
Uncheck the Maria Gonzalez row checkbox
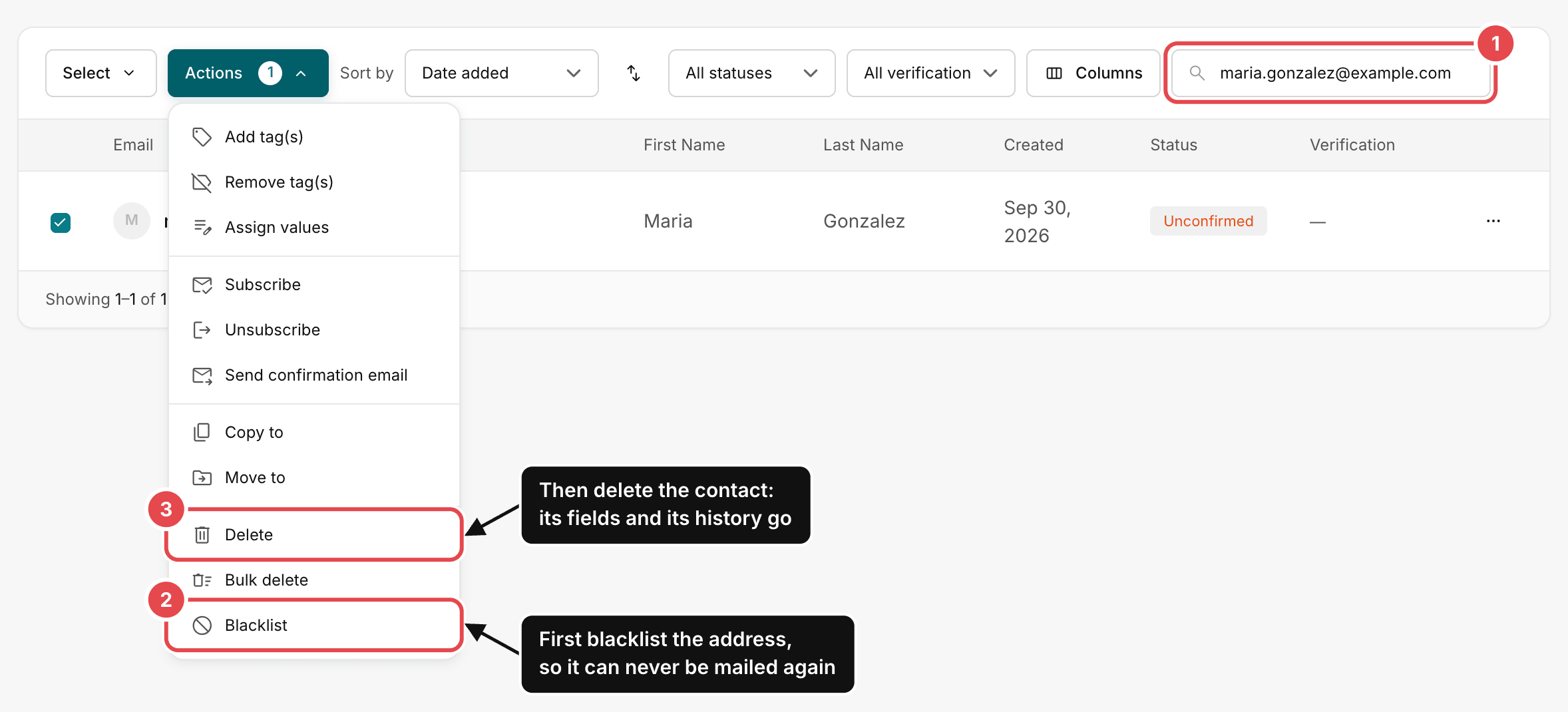point(61,222)
